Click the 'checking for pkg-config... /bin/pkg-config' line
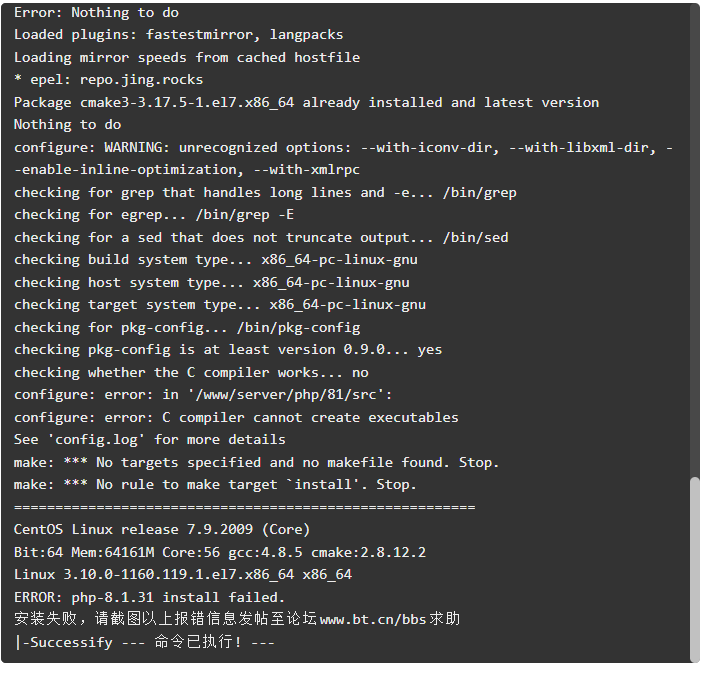 (187, 328)
